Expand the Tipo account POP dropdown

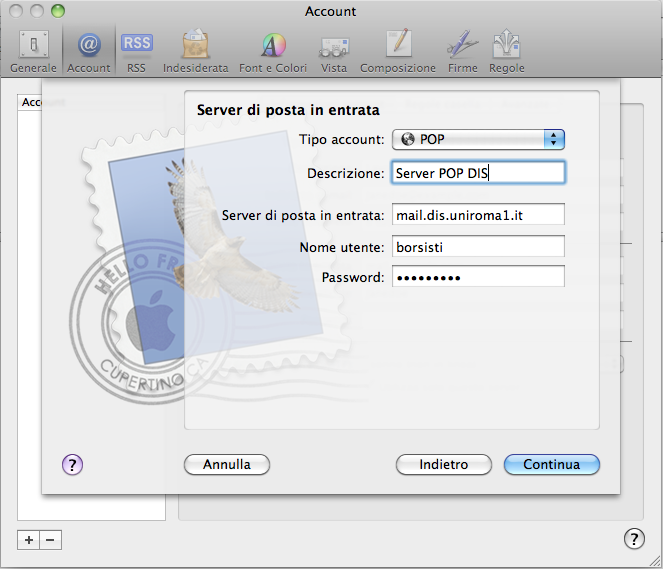pyautogui.click(x=478, y=140)
